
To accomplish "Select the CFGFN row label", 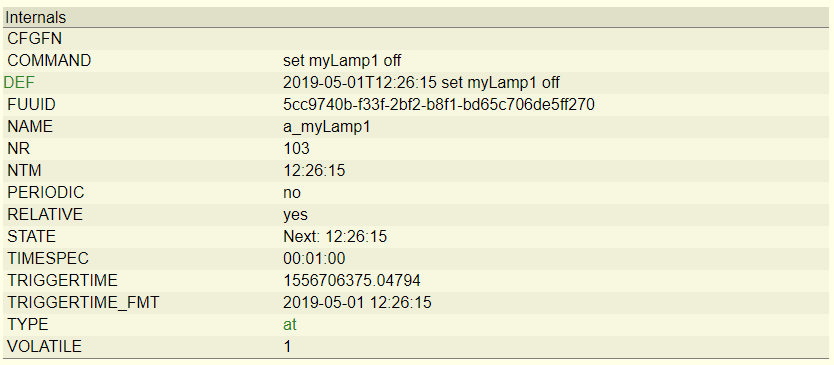I will pyautogui.click(x=35, y=39).
